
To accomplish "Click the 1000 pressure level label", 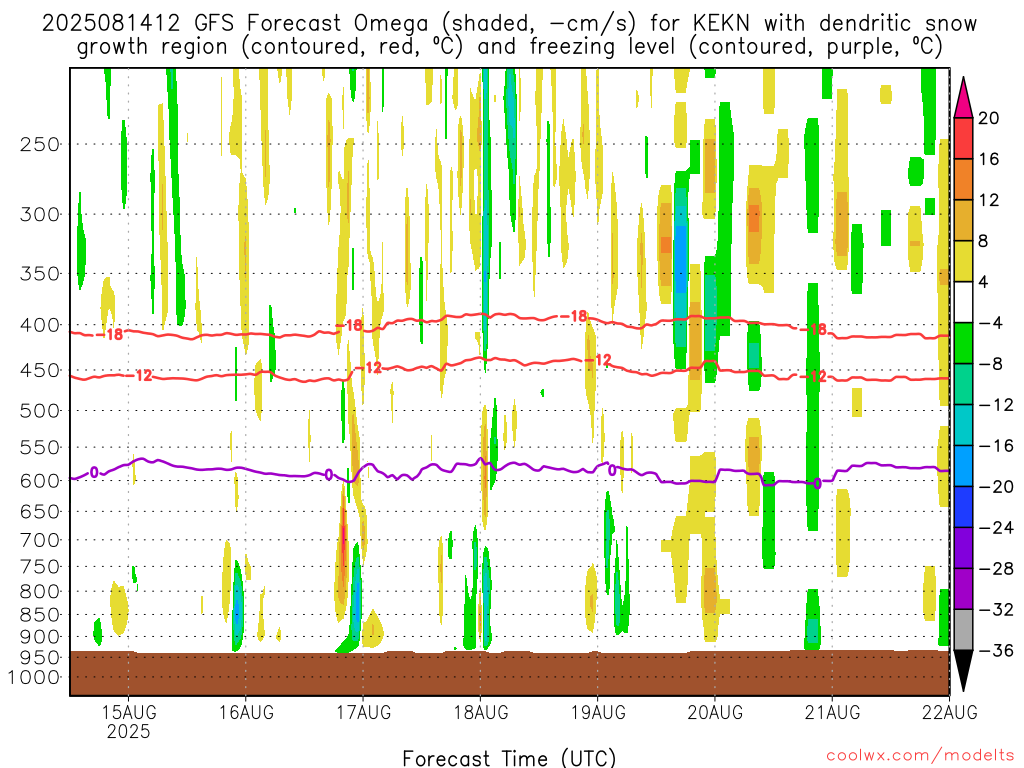I will (x=33, y=677).
